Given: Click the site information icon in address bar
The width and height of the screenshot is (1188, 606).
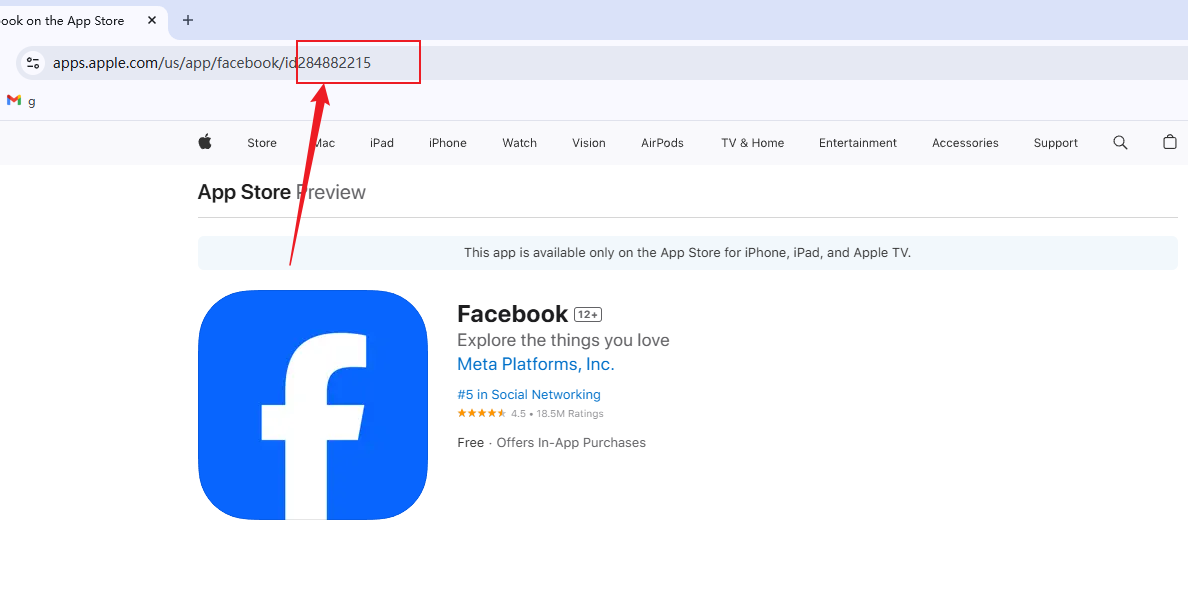Looking at the screenshot, I should point(33,63).
